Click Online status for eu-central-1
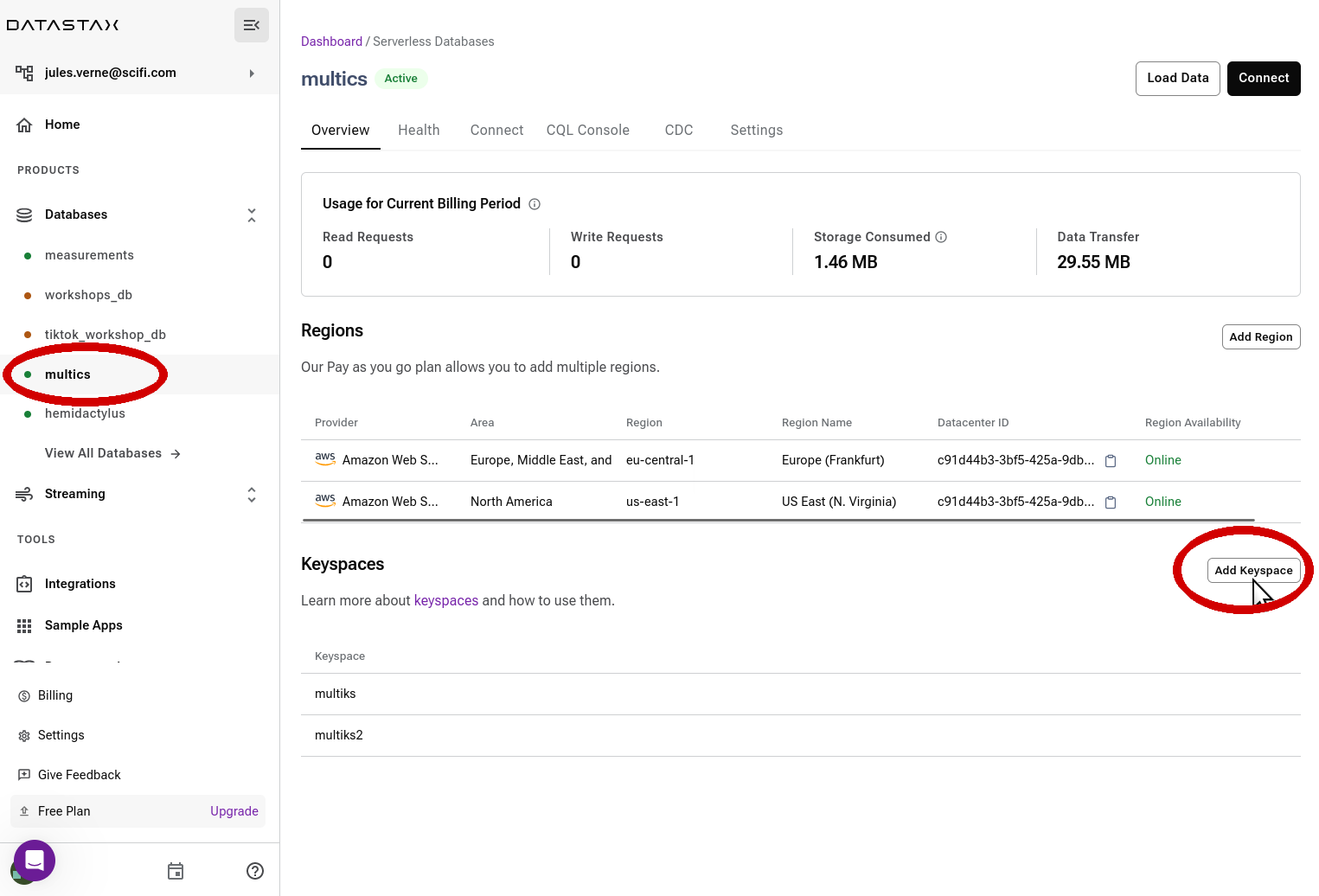This screenshot has width=1319, height=896. pos(1162,460)
